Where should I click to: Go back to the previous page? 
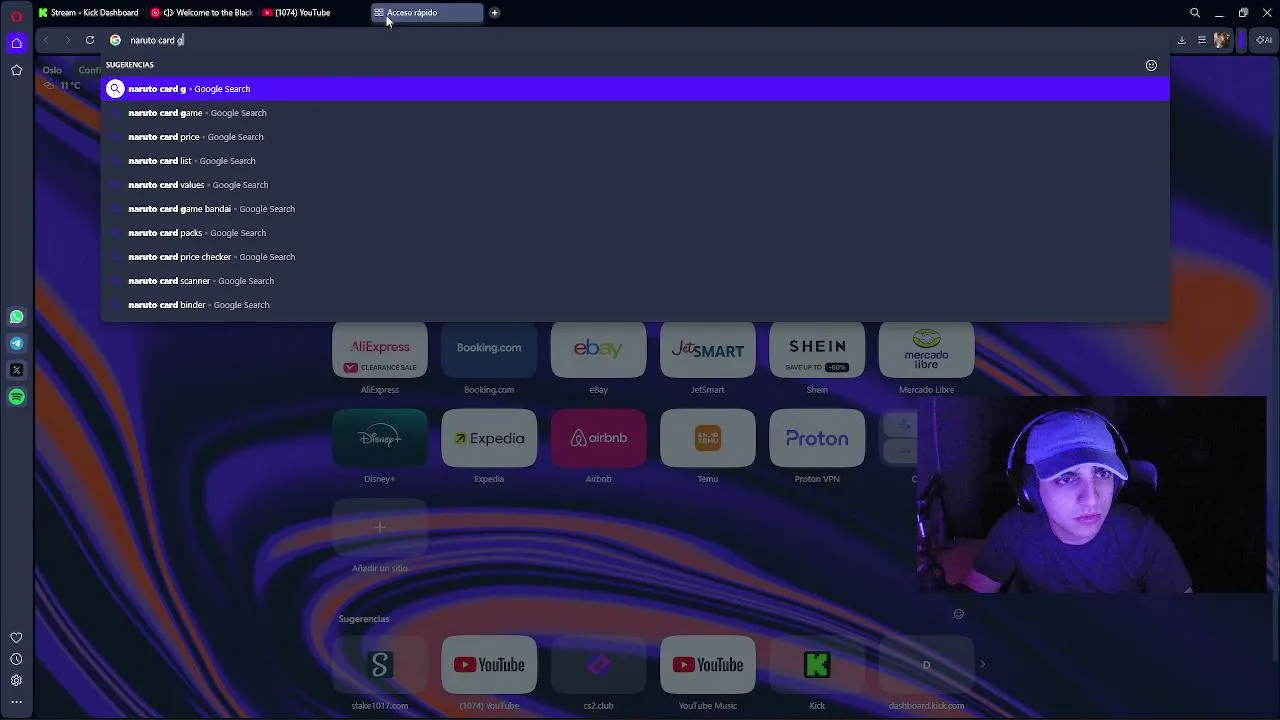click(x=46, y=40)
